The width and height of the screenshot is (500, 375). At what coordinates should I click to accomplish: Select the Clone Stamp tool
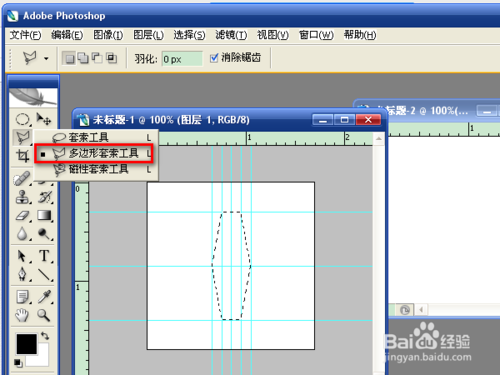click(22, 197)
